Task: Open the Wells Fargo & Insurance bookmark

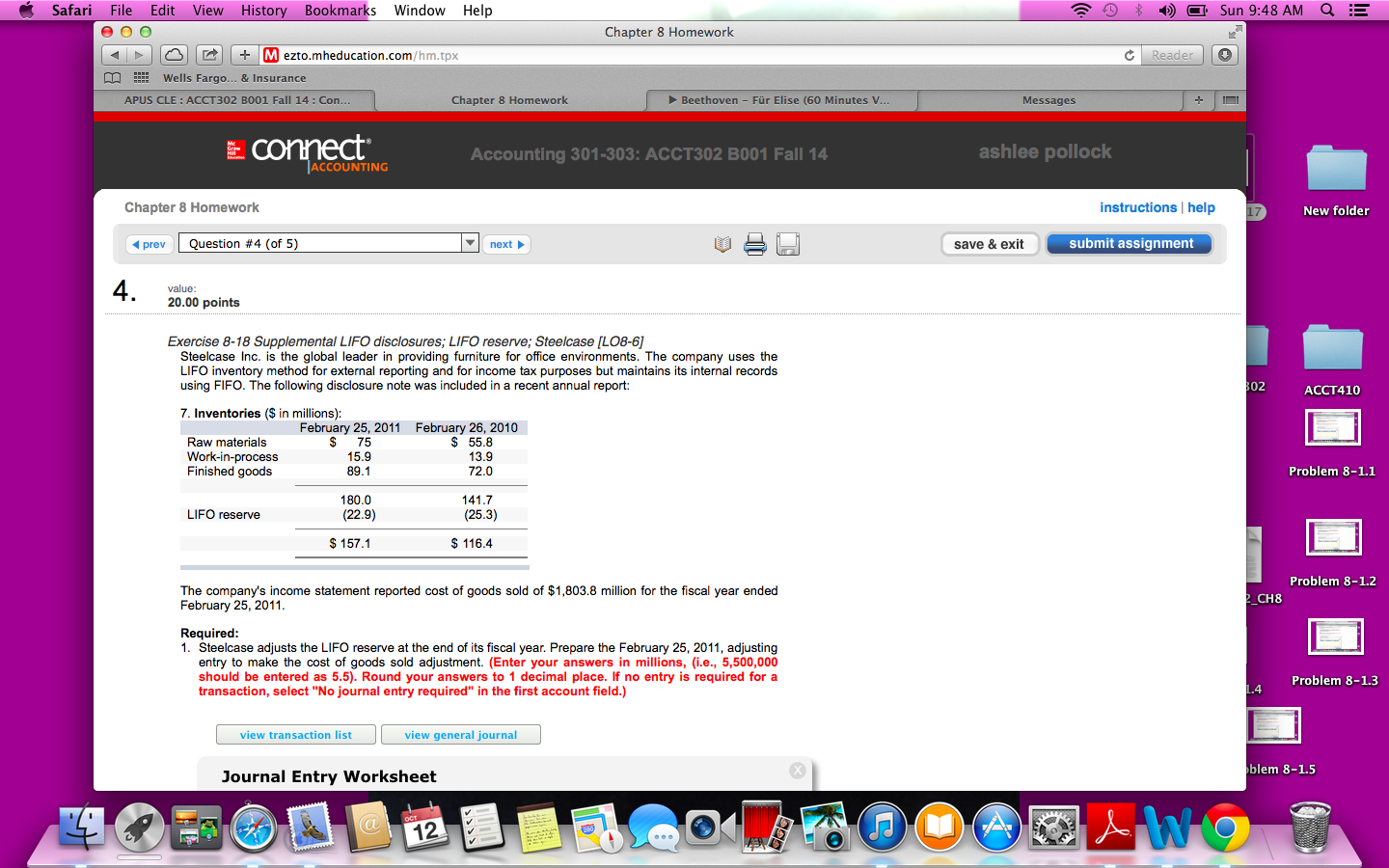Action: point(234,78)
